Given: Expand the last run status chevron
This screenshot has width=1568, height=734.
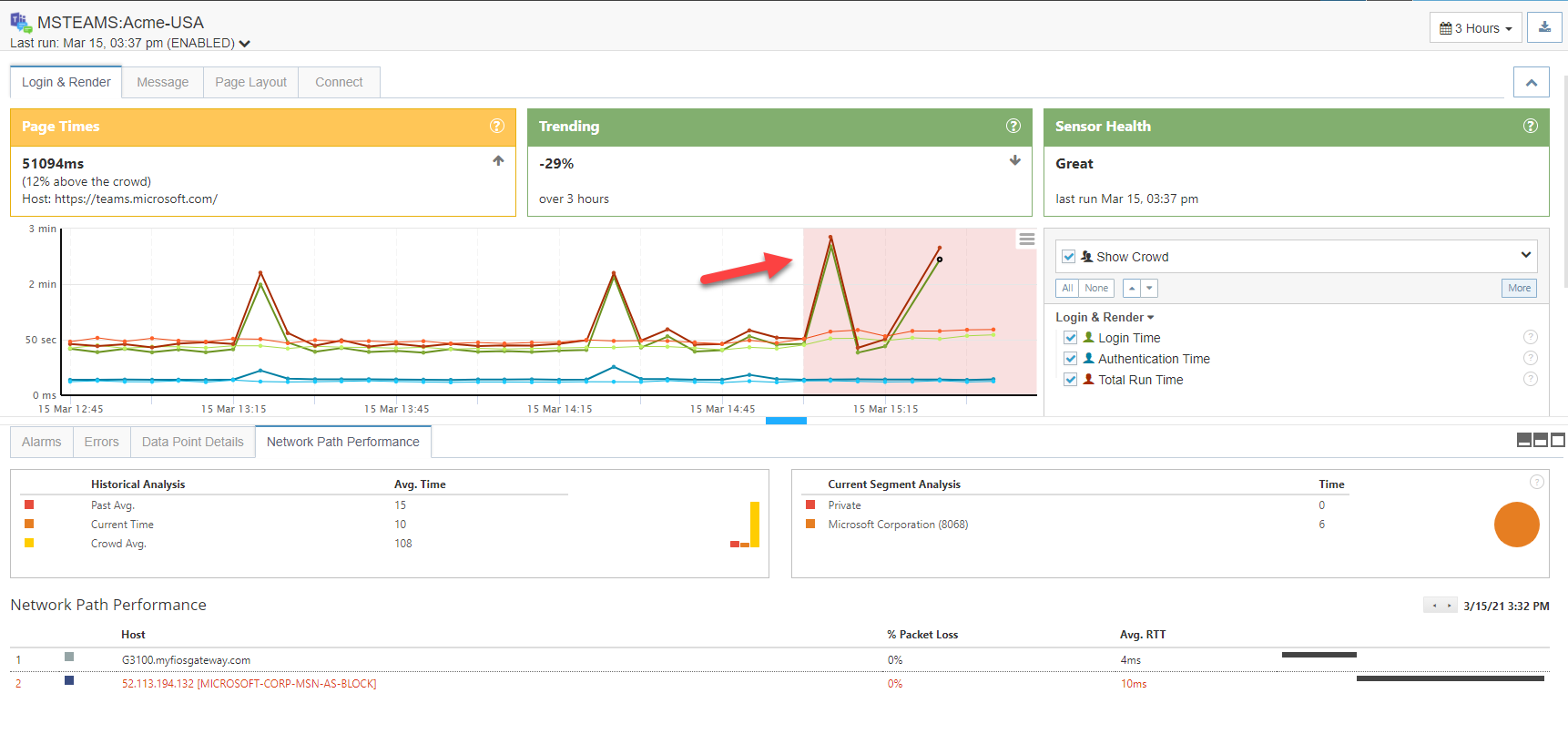Looking at the screenshot, I should click(x=244, y=43).
